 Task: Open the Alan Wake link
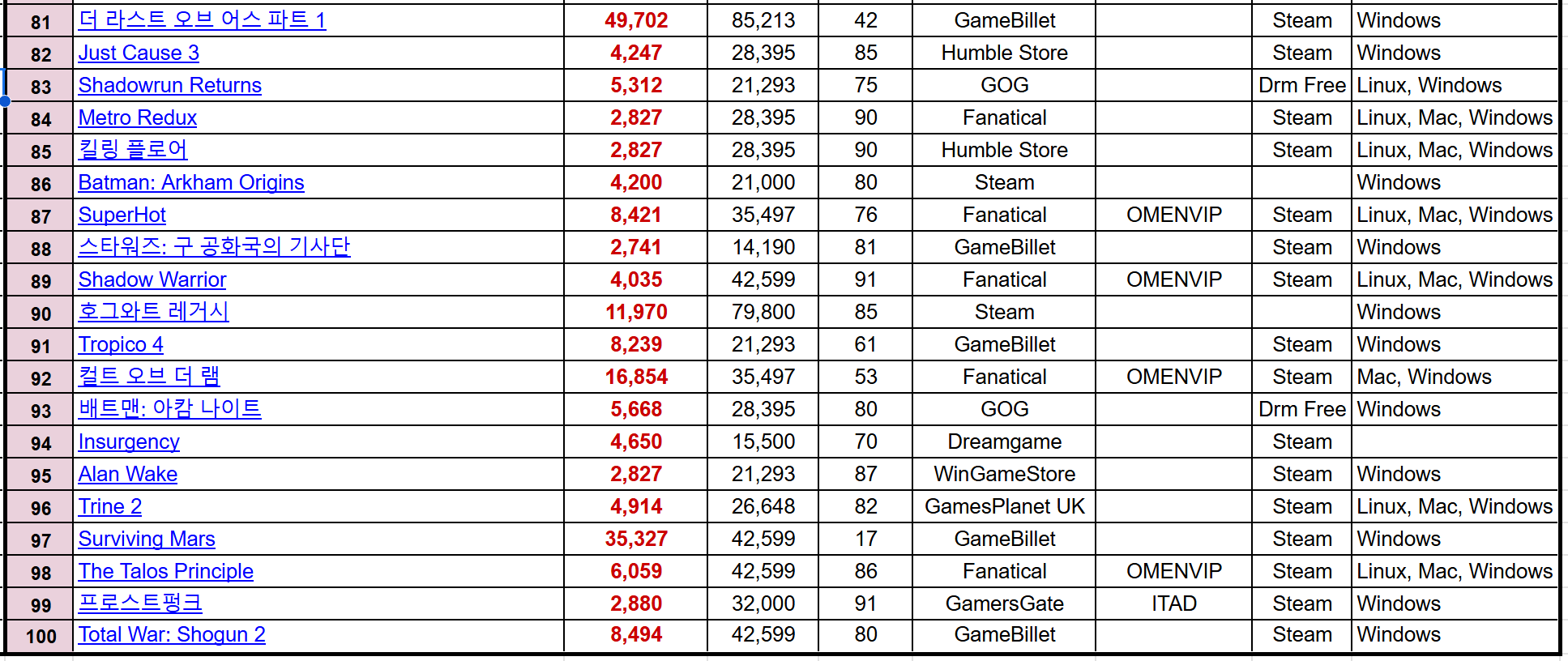(127, 474)
